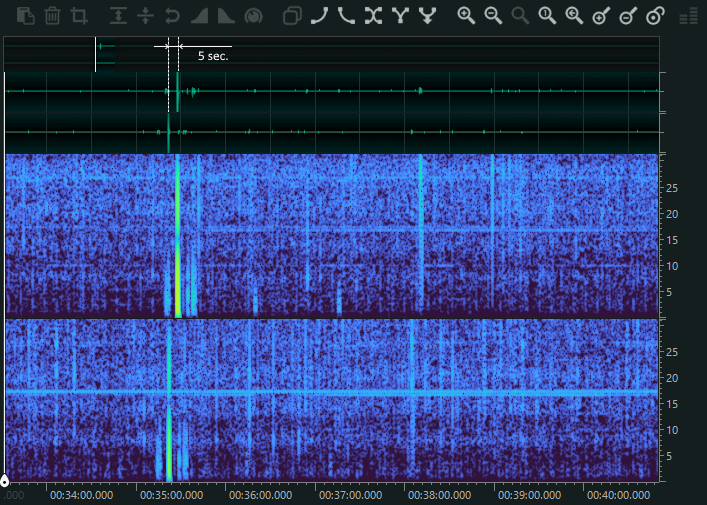Click the magnifier with plus zoom in
Image resolution: width=707 pixels, height=505 pixels.
(x=465, y=16)
